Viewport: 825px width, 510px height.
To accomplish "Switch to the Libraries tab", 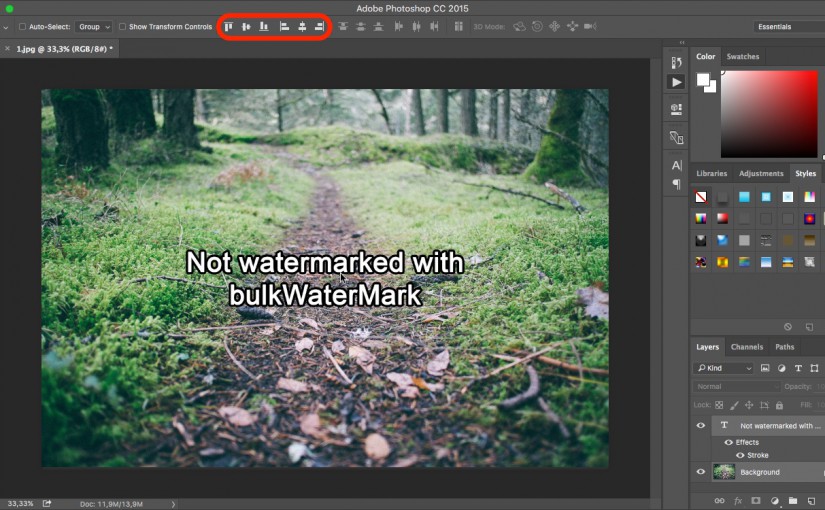I will click(x=711, y=173).
